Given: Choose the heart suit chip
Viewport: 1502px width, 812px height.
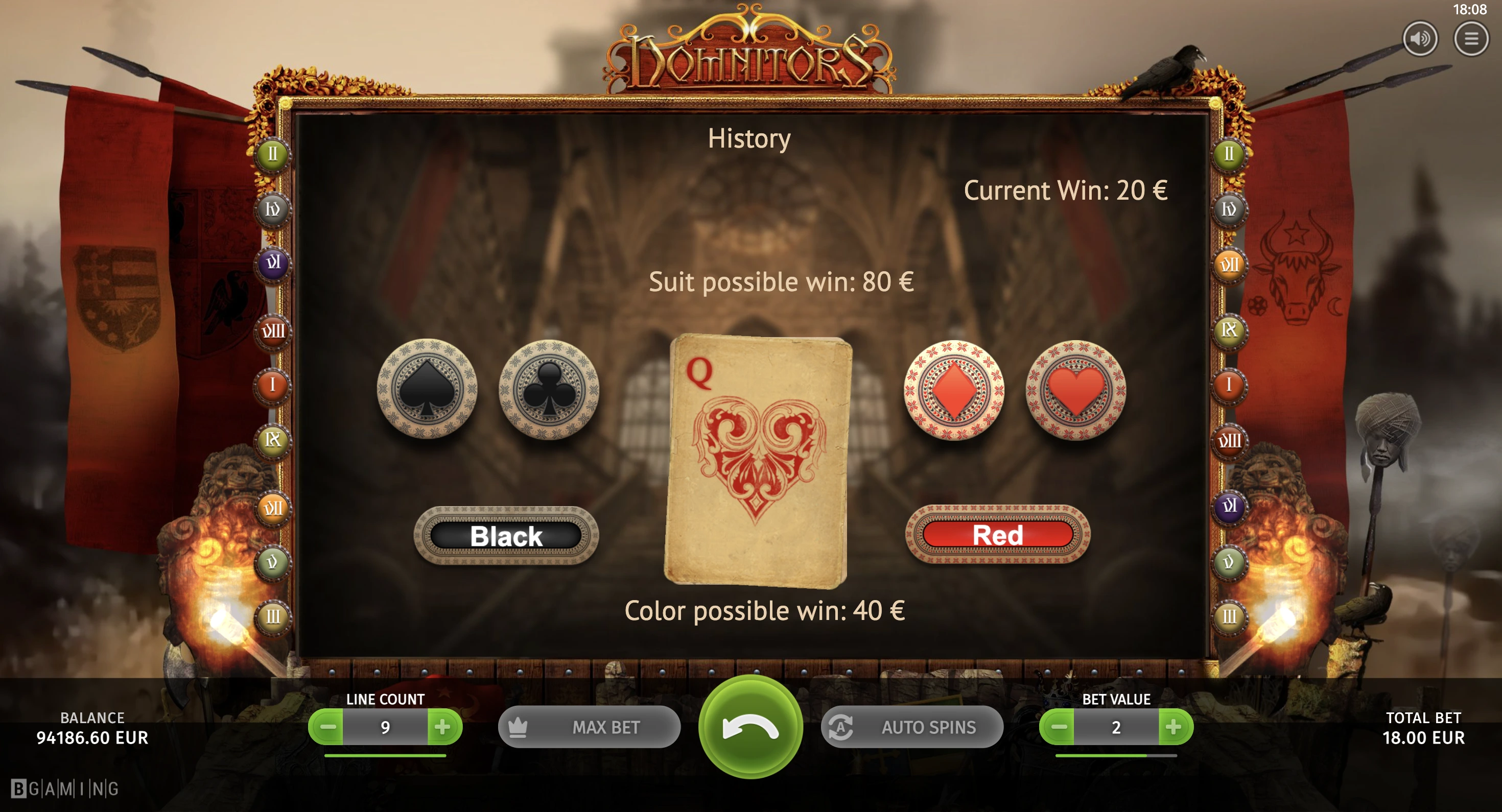Looking at the screenshot, I should [1076, 390].
